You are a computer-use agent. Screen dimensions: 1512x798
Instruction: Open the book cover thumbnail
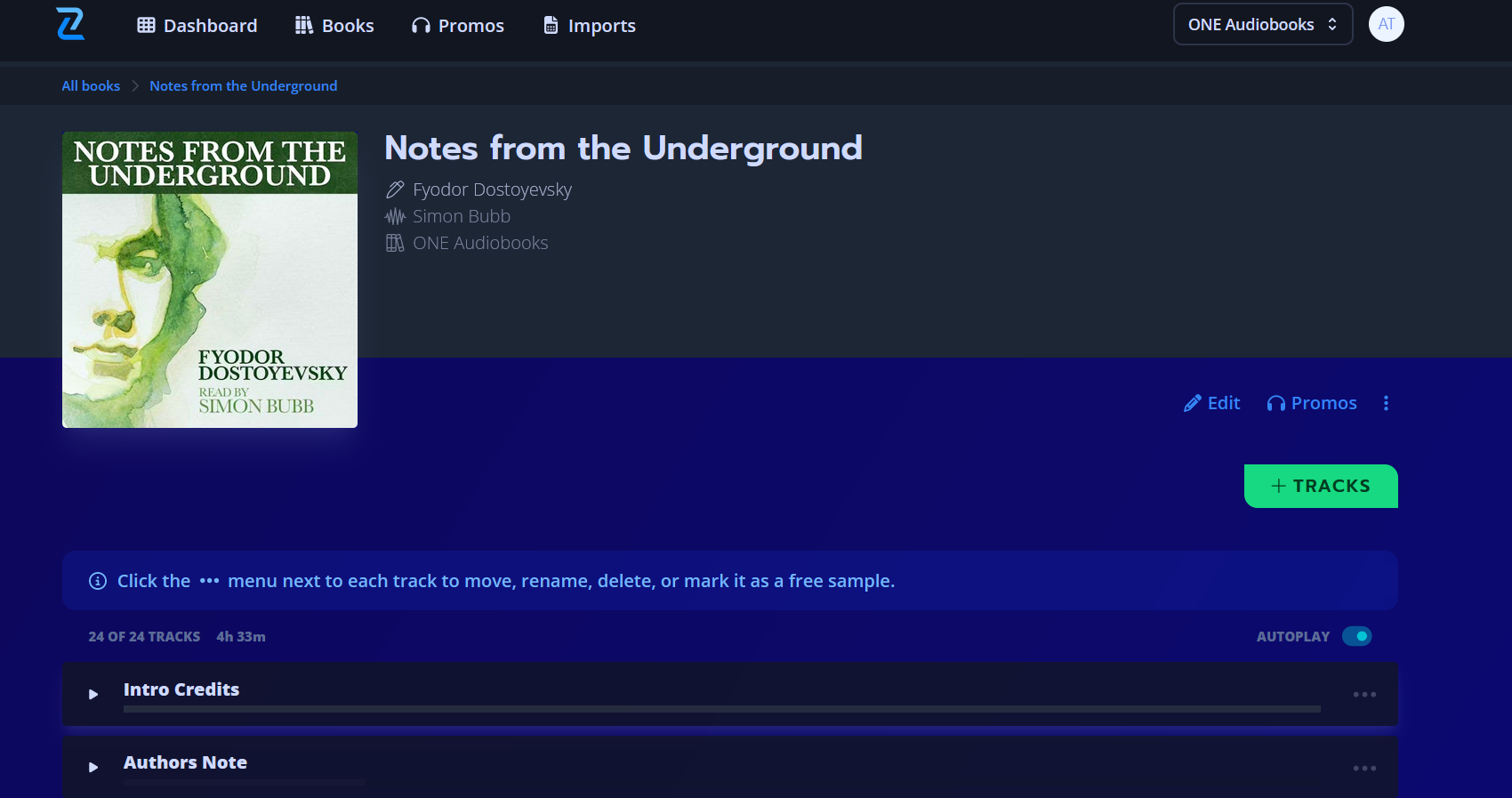pos(210,279)
